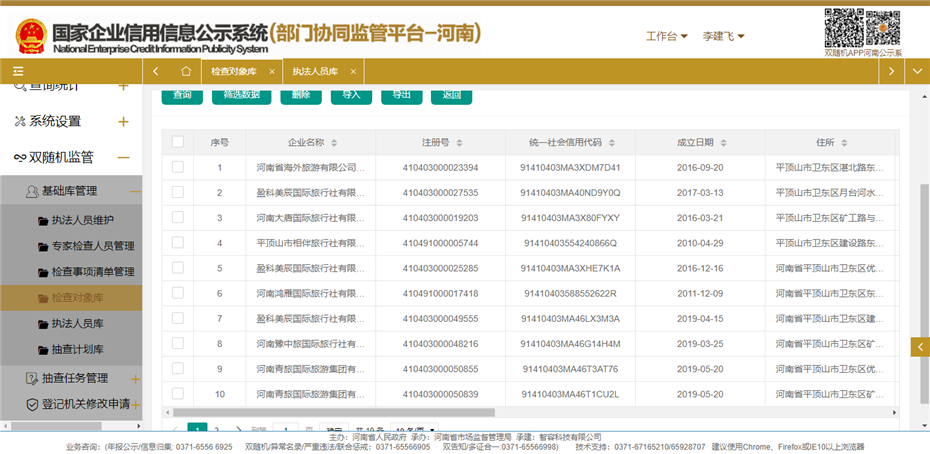930x454 pixels.
Task: Check the box for 河南鸿雁国际旅行社 row
Action: pyautogui.click(x=178, y=293)
